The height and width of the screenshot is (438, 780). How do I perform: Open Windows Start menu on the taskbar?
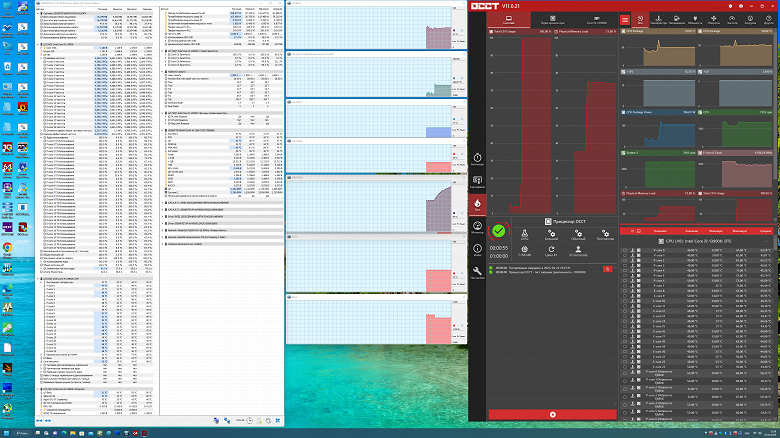pos(6,433)
